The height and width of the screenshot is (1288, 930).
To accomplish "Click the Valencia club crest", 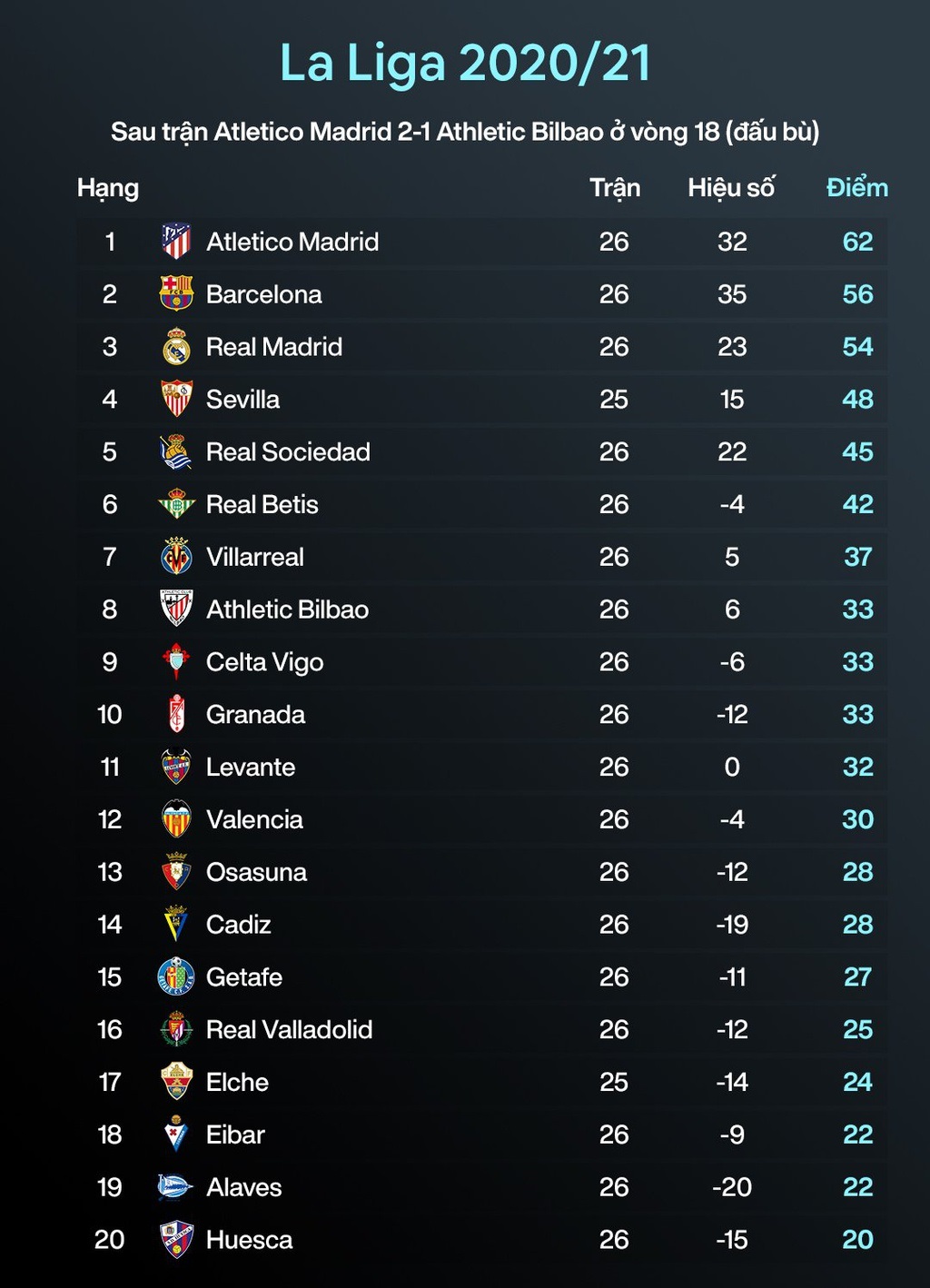I will tap(176, 819).
